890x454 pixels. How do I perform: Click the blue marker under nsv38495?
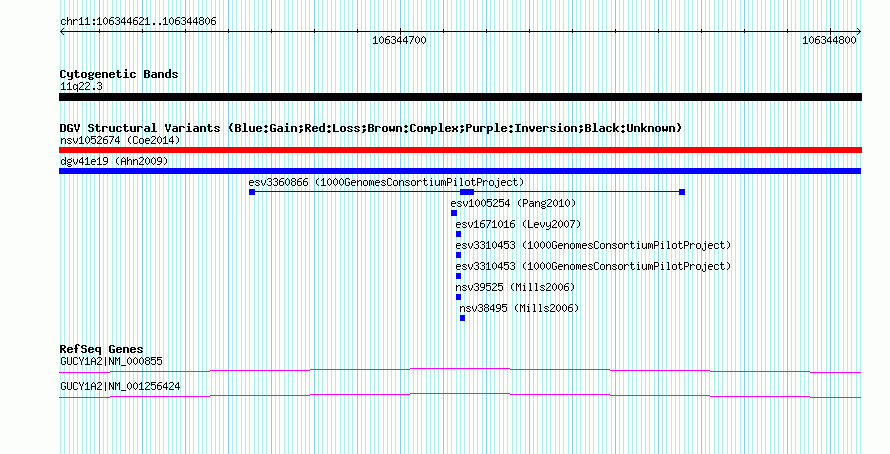tap(463, 318)
